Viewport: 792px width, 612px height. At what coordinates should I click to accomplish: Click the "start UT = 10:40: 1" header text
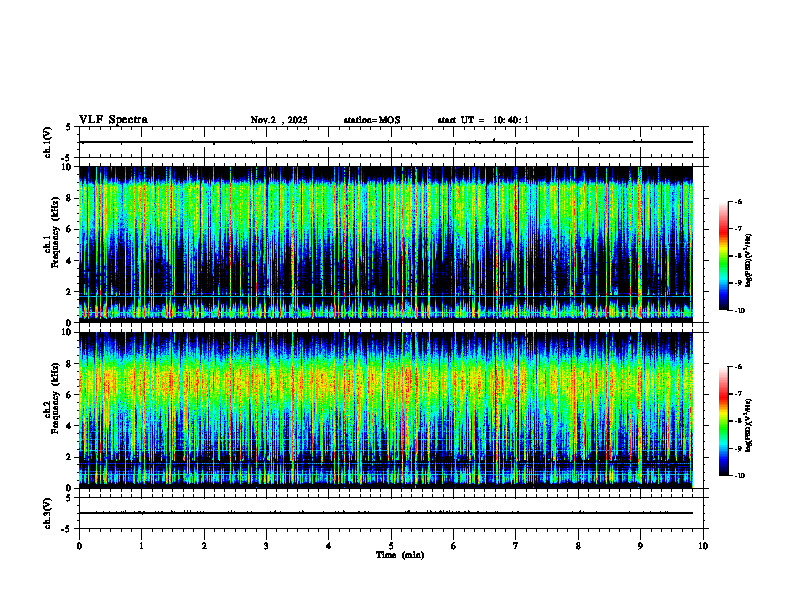[483, 120]
